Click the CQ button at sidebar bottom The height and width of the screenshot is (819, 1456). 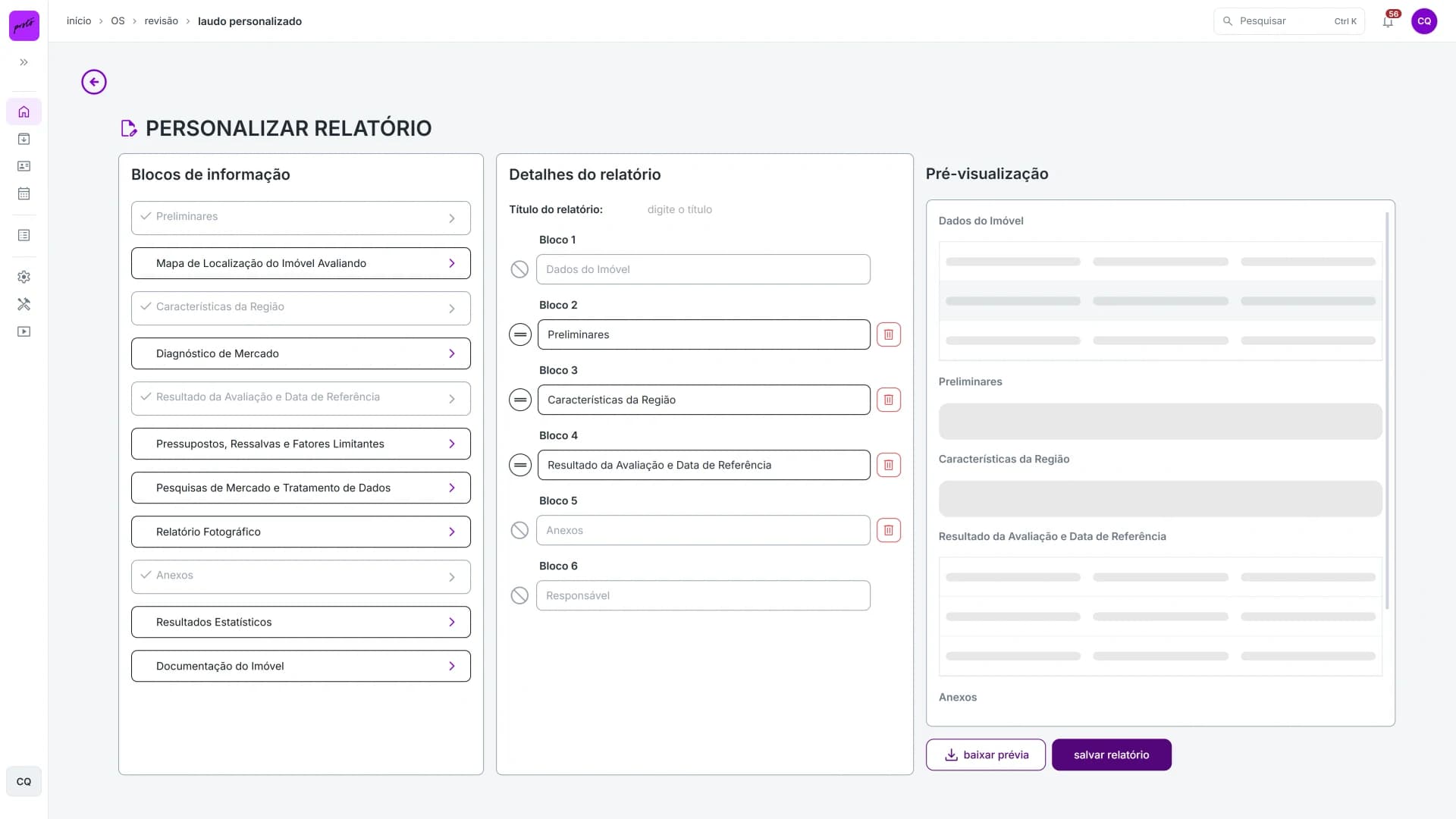(24, 781)
